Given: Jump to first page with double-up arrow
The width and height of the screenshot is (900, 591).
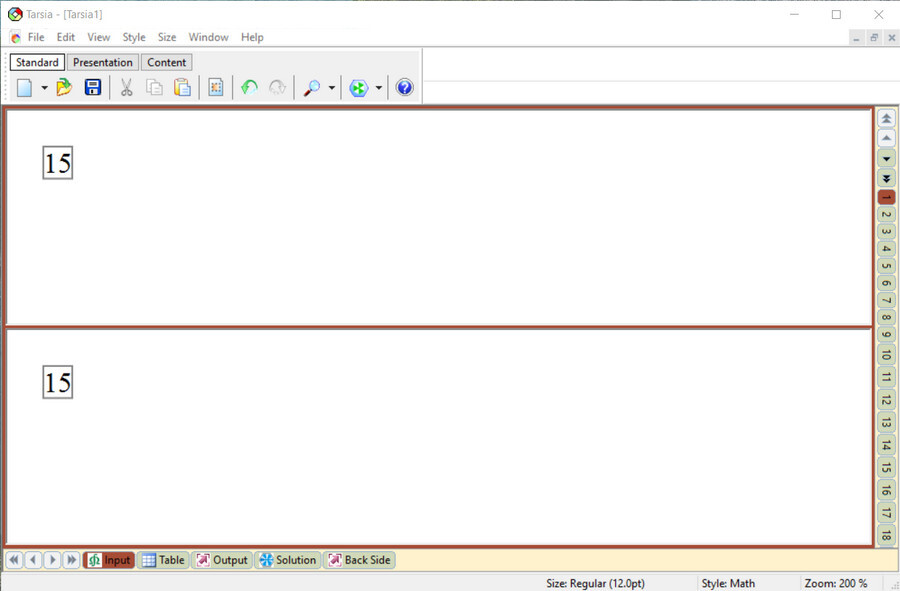Looking at the screenshot, I should coord(886,119).
